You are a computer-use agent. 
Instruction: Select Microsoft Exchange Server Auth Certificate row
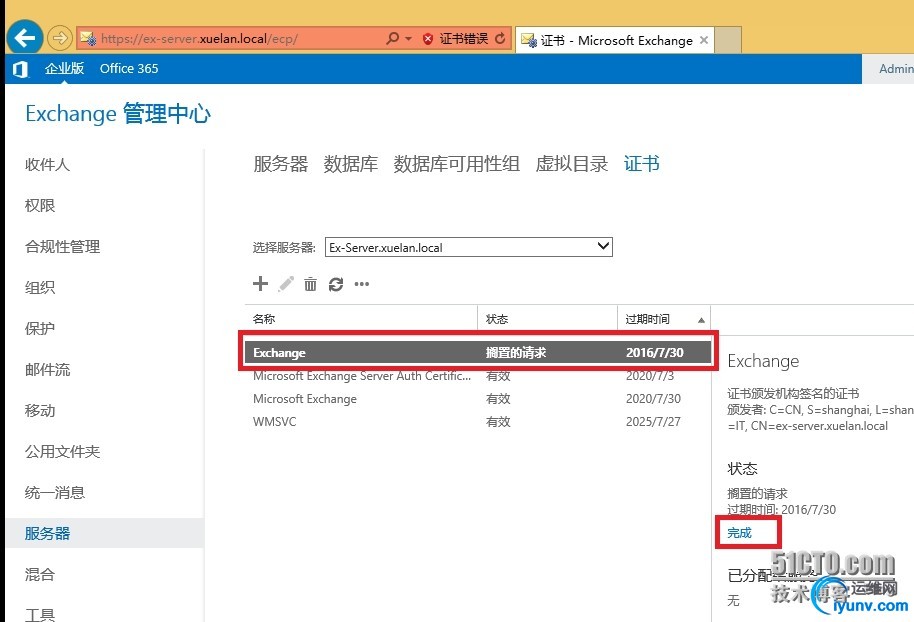(x=478, y=376)
